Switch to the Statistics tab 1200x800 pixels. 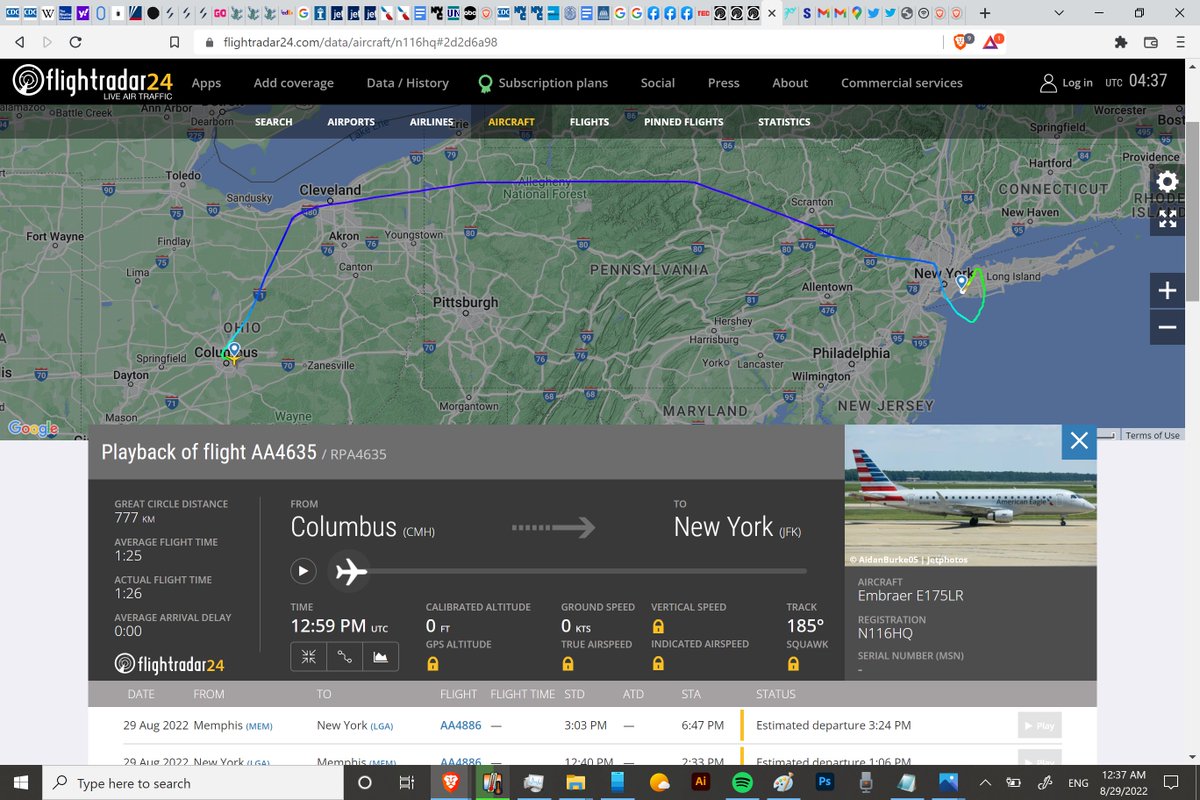click(x=784, y=122)
